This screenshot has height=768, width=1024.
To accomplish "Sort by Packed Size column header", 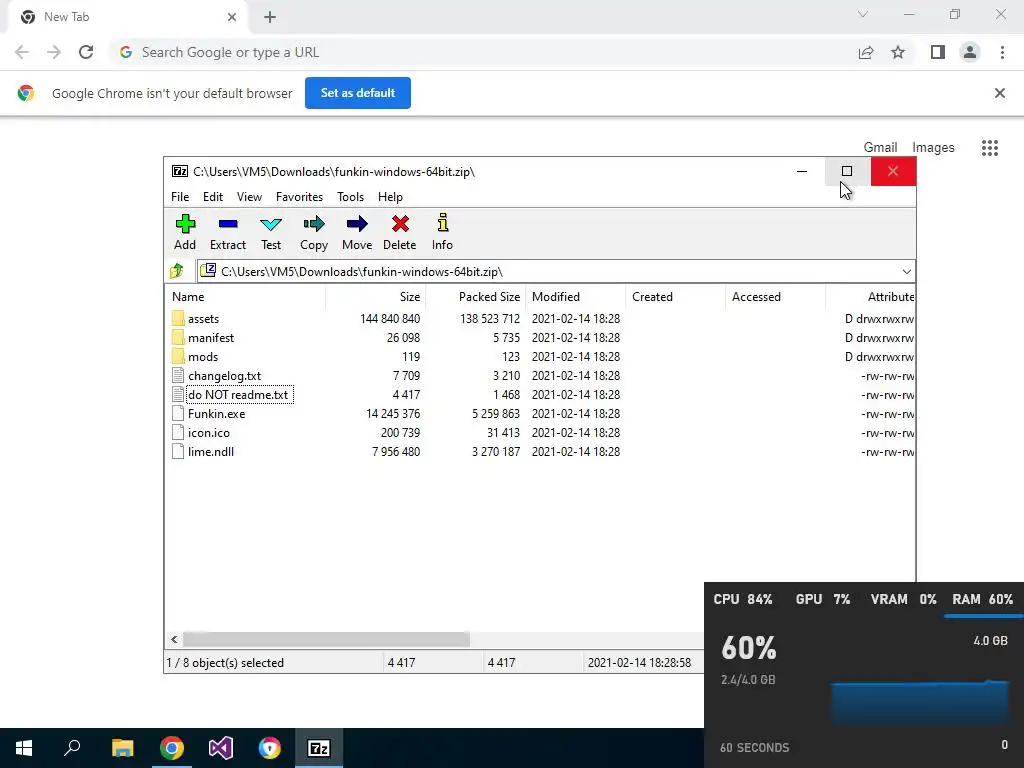I will [x=475, y=296].
